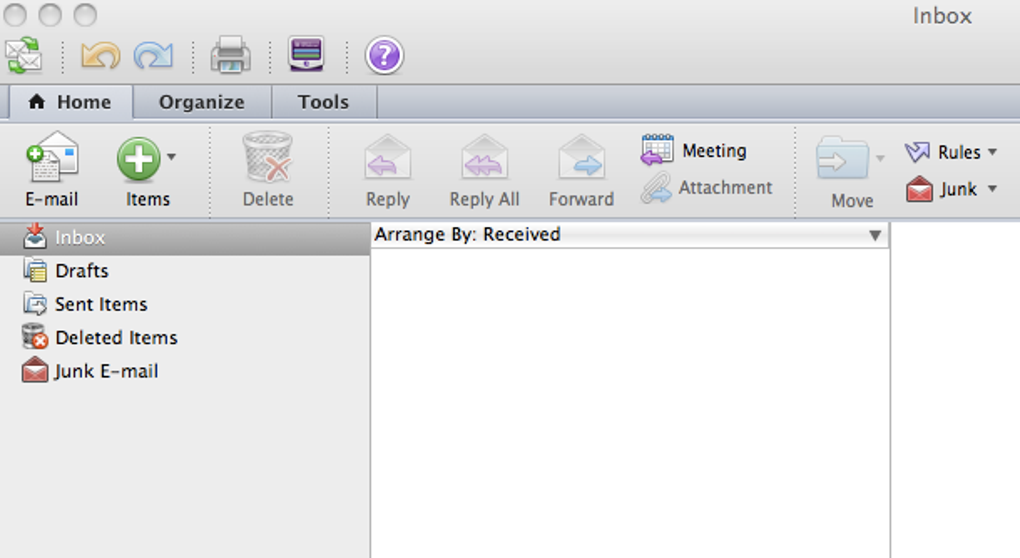Click the Move folder icon
The image size is (1020, 558).
point(842,158)
